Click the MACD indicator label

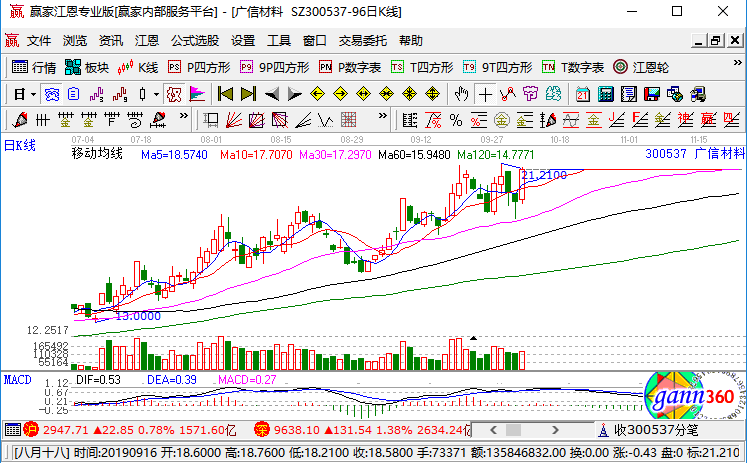coord(17,380)
